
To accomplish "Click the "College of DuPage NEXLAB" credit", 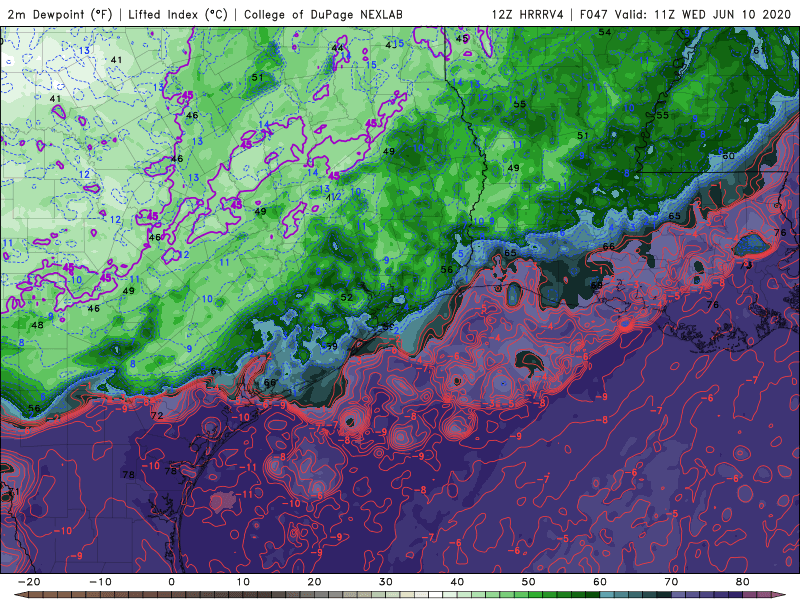I will click(x=323, y=14).
